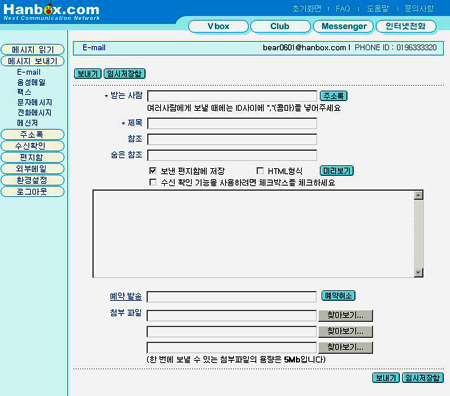The image size is (450, 396).
Task: Click the 받는 사람 recipient field
Action: [x=232, y=96]
